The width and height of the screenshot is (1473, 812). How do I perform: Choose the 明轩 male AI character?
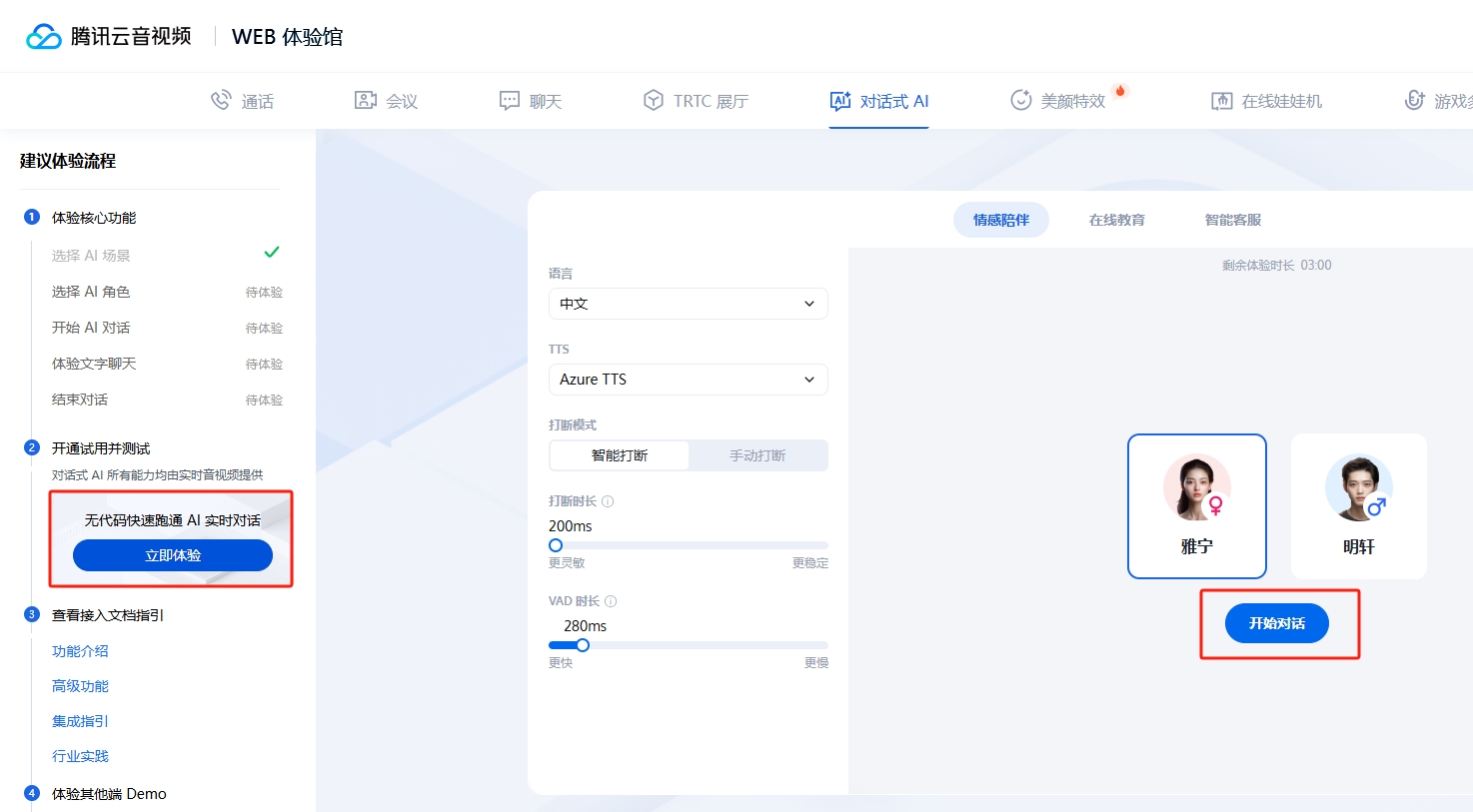[1358, 505]
